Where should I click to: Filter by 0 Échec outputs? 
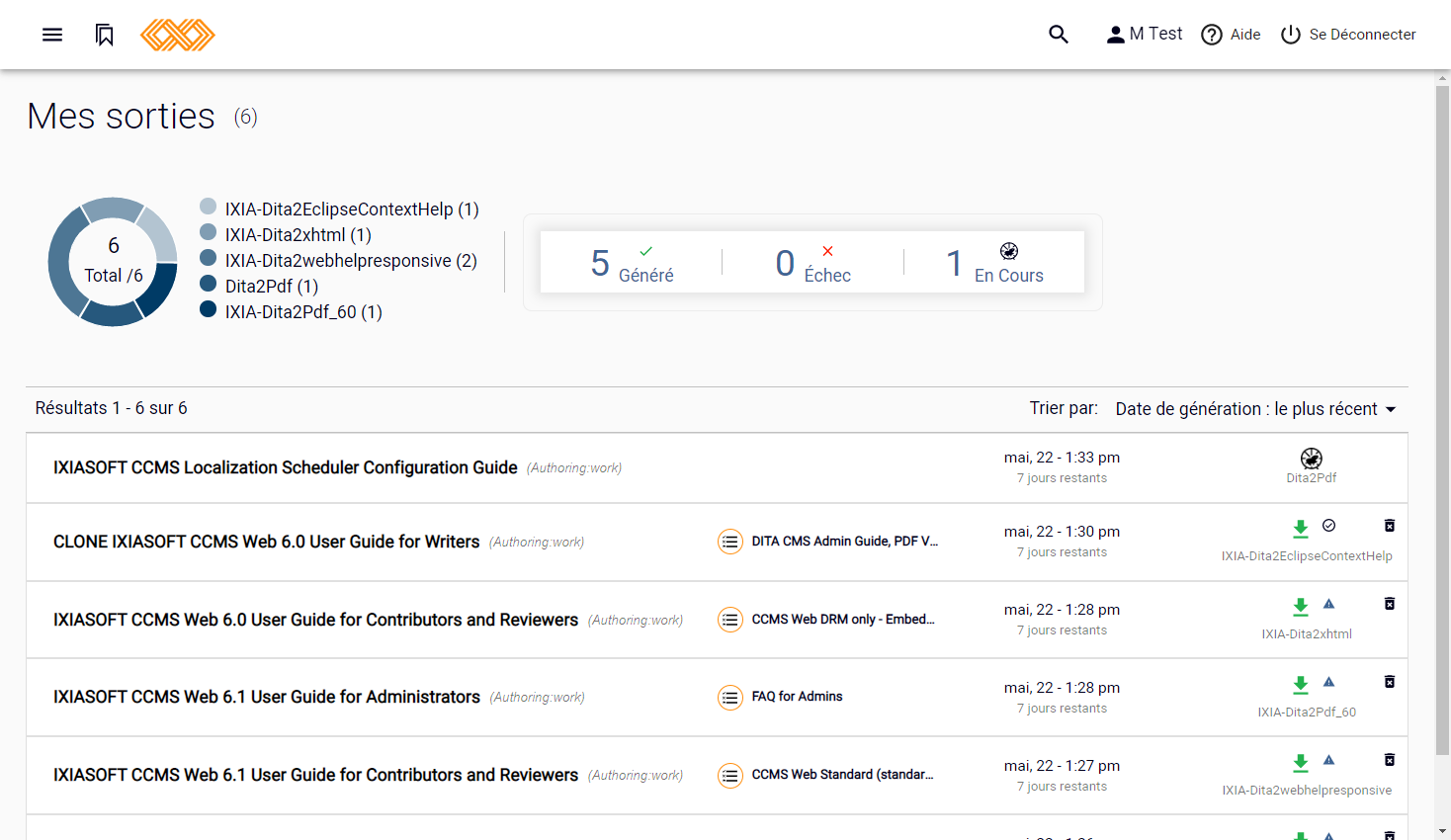click(x=812, y=263)
